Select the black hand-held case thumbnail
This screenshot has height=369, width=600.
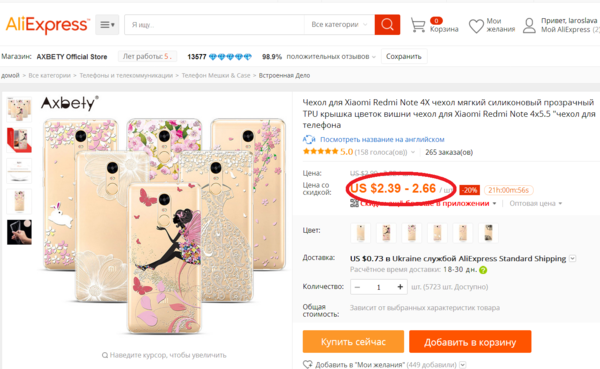(x=19, y=232)
